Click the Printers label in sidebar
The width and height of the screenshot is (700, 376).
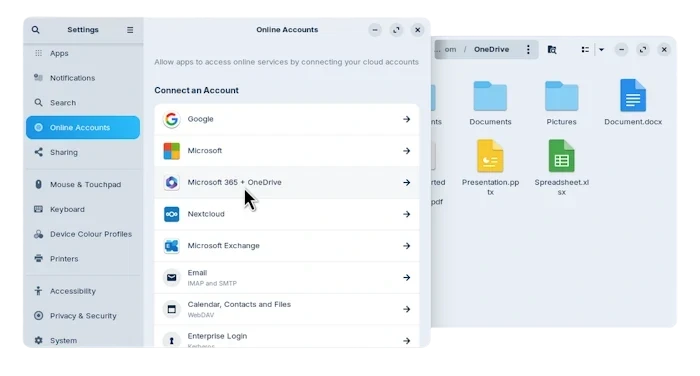pos(64,259)
